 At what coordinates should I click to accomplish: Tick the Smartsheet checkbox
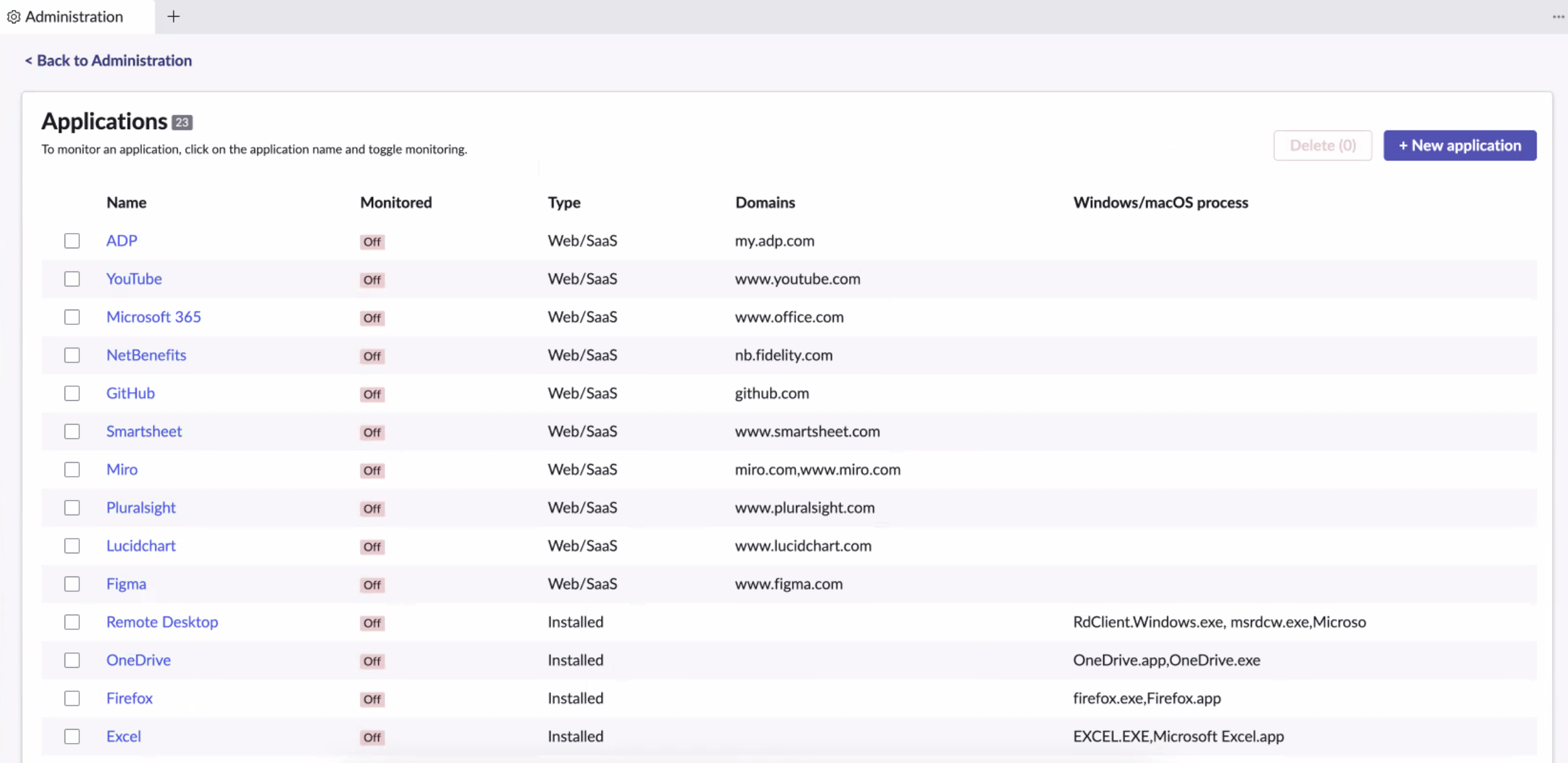72,431
